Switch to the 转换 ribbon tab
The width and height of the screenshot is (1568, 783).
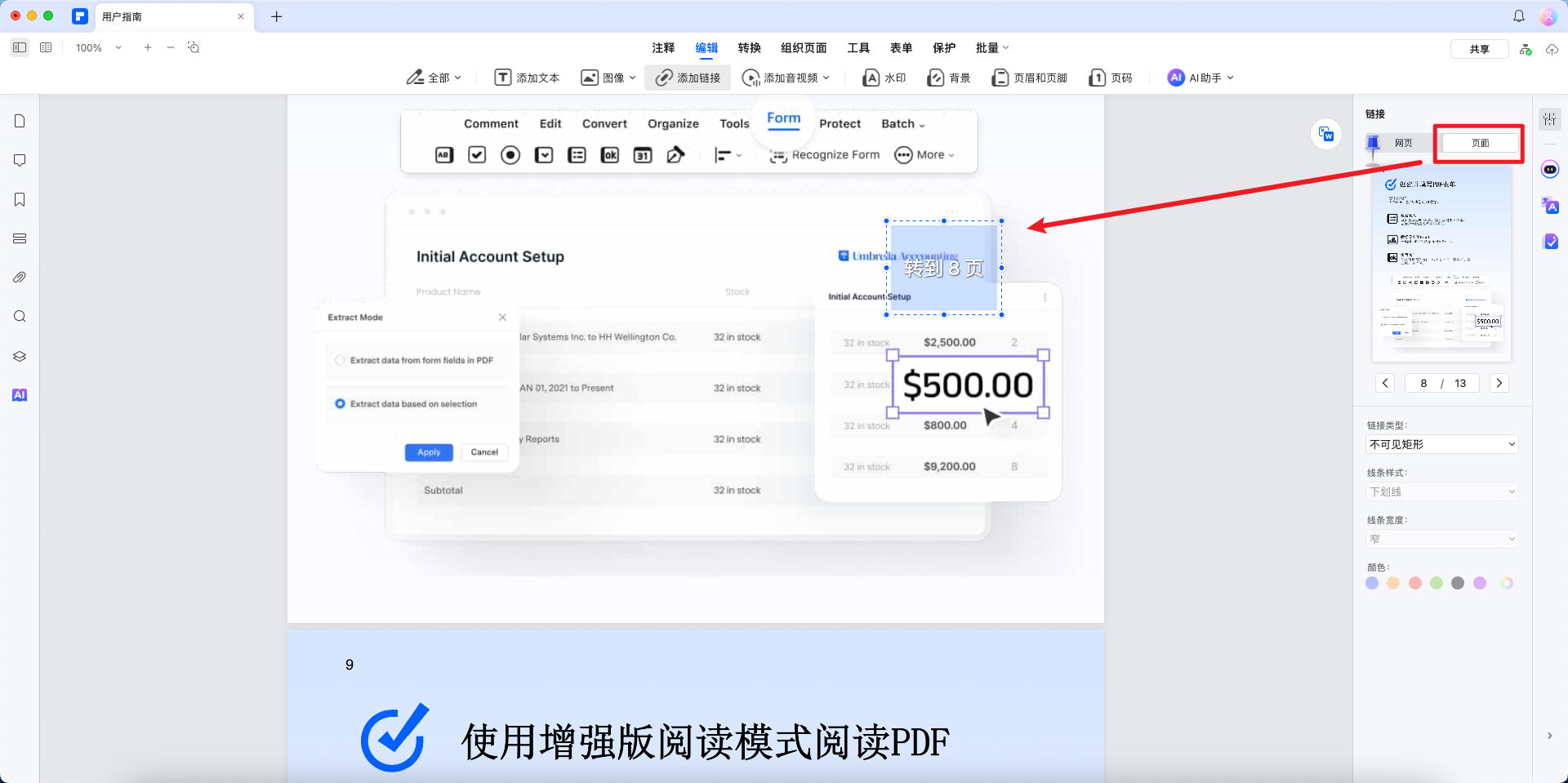[749, 47]
